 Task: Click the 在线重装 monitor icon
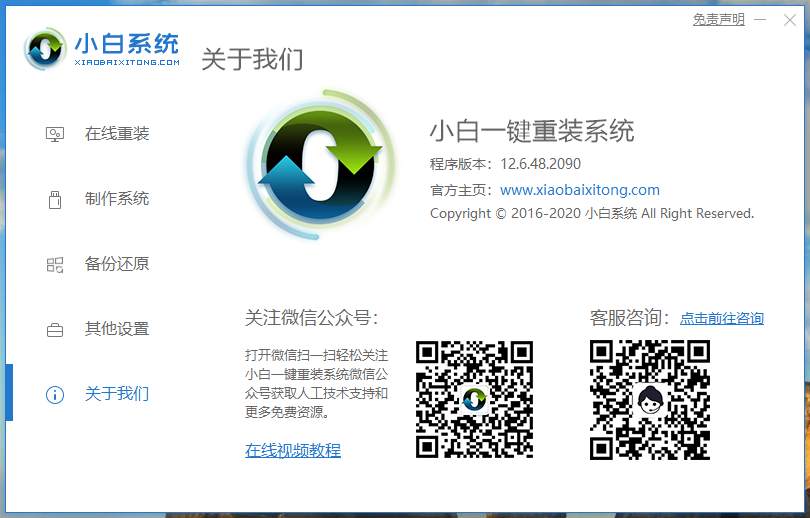(x=55, y=134)
